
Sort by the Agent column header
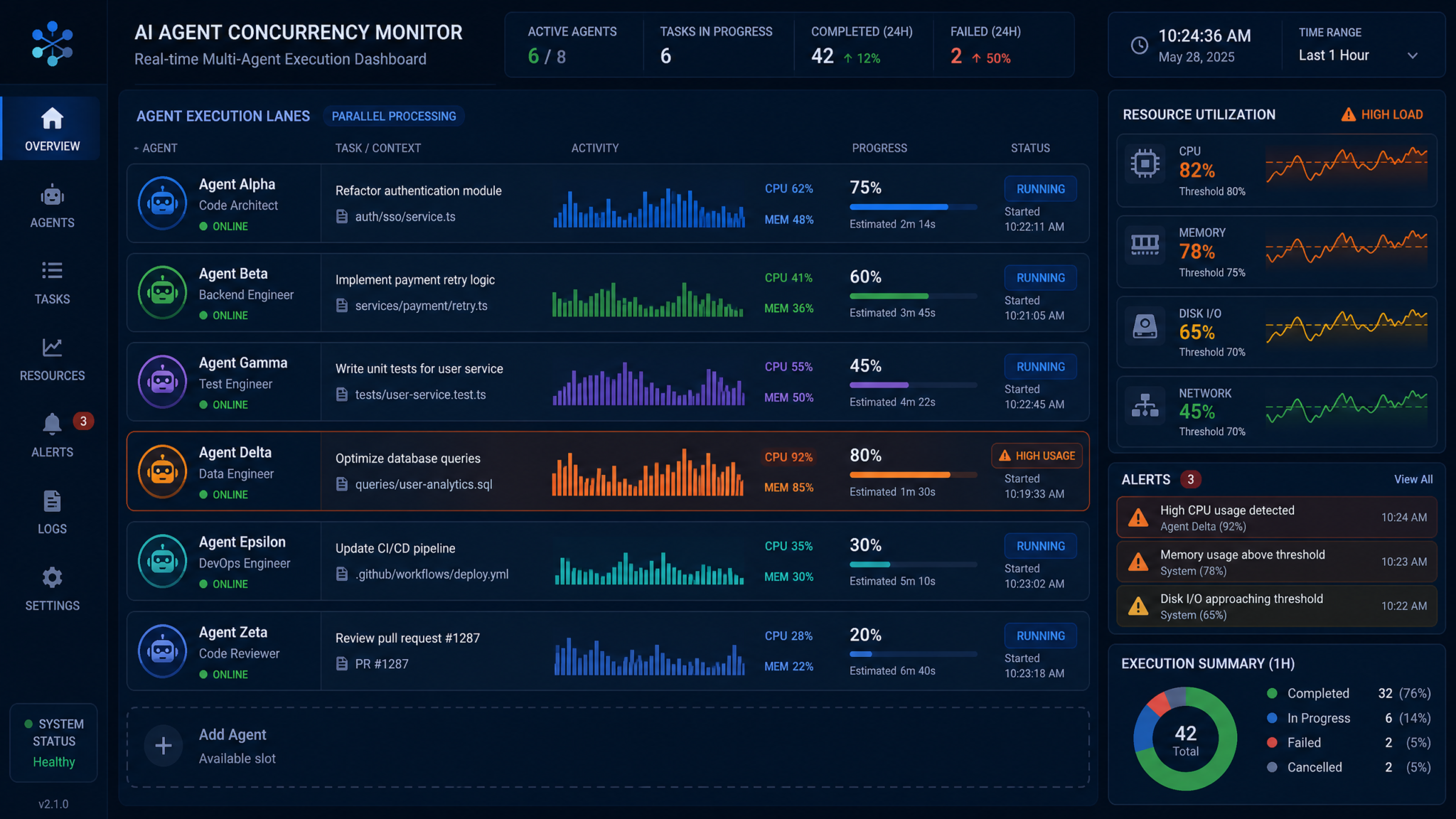[159, 148]
